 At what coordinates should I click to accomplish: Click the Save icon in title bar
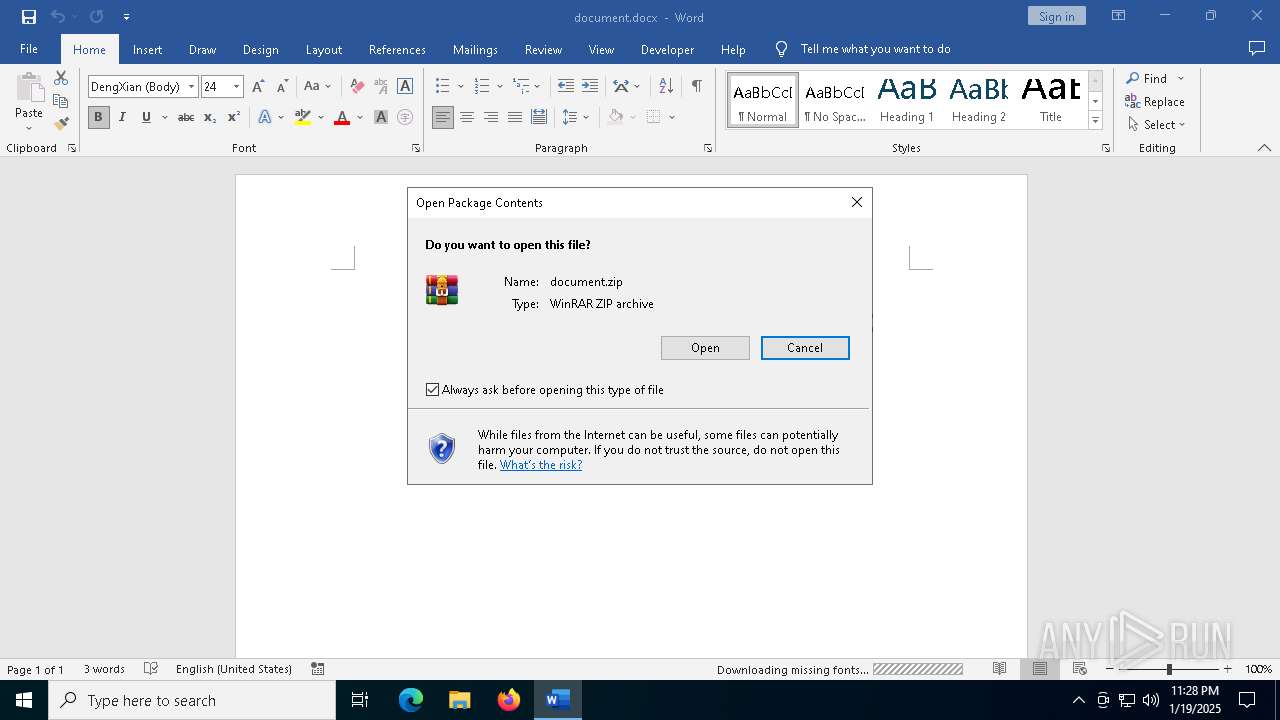(28, 17)
